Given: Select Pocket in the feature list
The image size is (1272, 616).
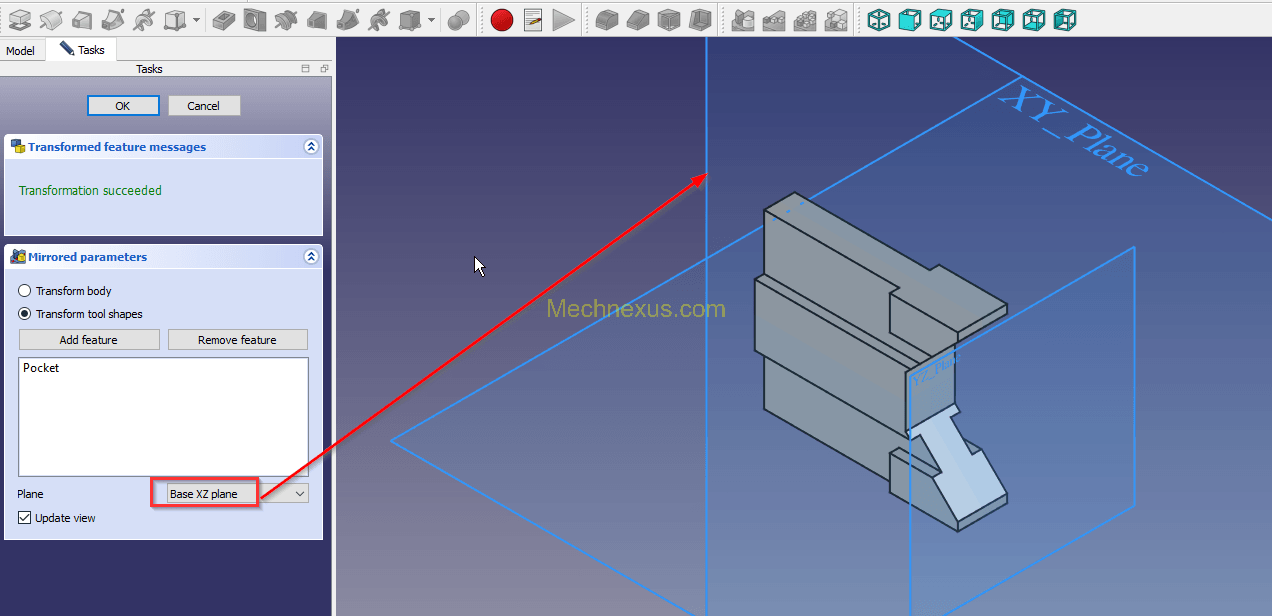Looking at the screenshot, I should click(41, 368).
